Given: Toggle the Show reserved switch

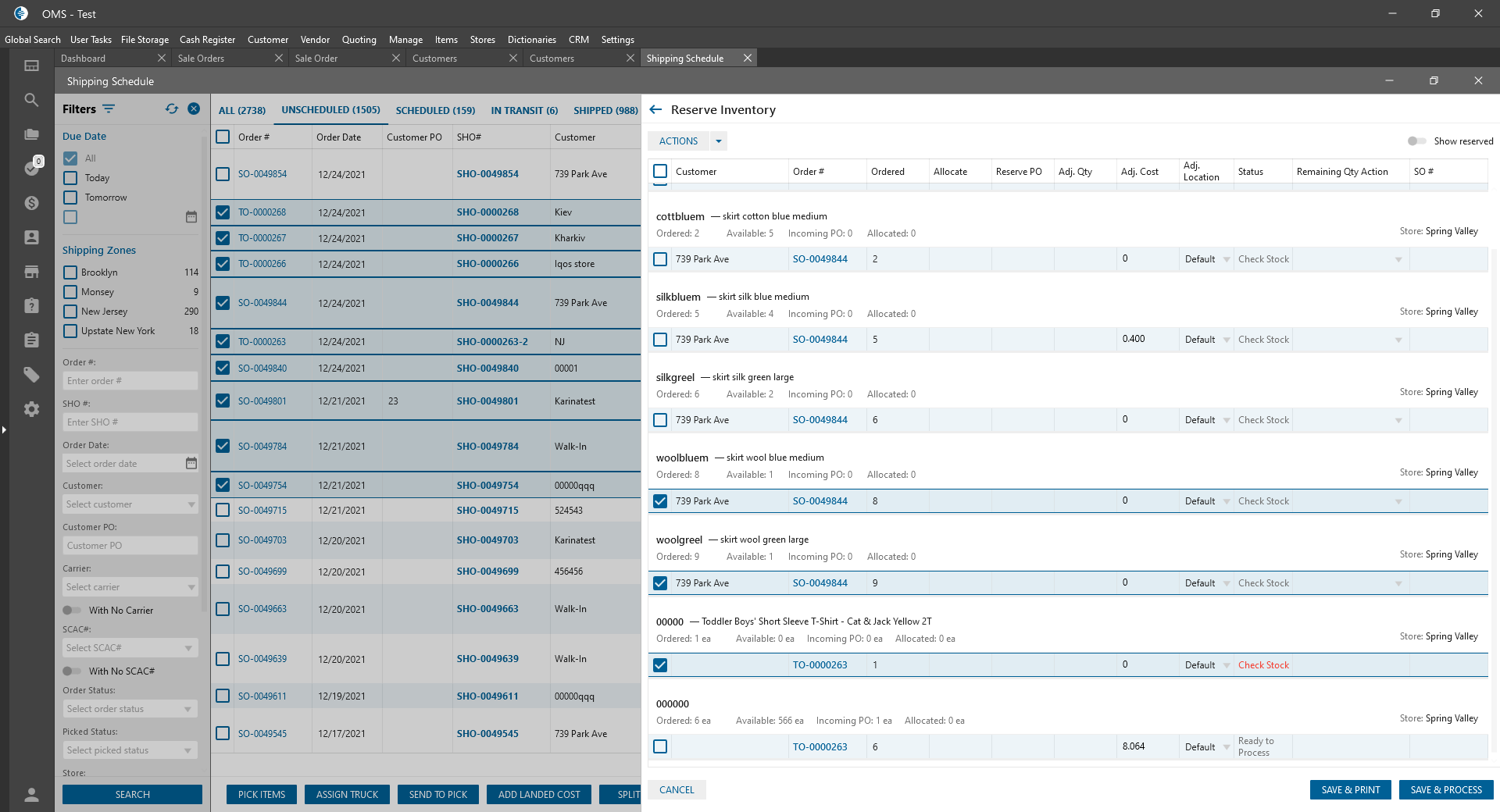Looking at the screenshot, I should (x=1416, y=141).
